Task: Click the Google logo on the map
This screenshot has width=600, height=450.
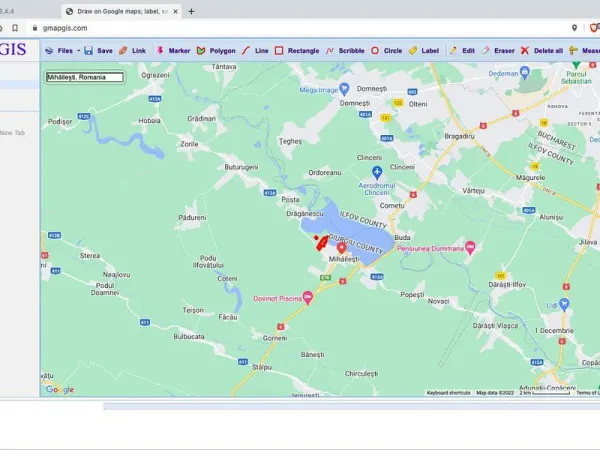Action: click(x=60, y=390)
